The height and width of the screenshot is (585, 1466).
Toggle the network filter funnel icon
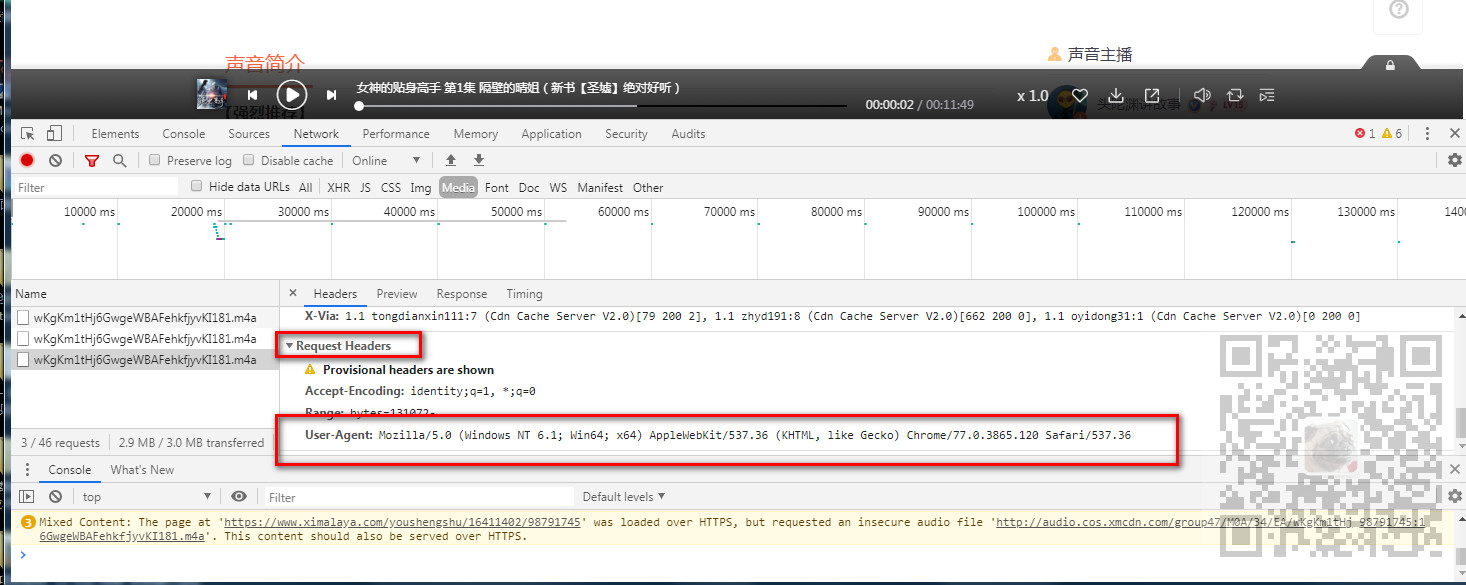92,160
